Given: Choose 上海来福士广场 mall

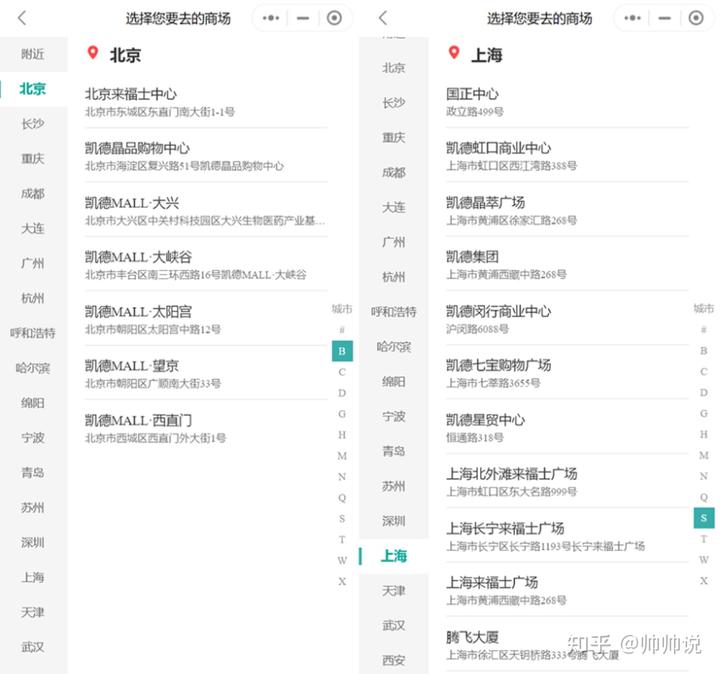Looking at the screenshot, I should click(568, 590).
